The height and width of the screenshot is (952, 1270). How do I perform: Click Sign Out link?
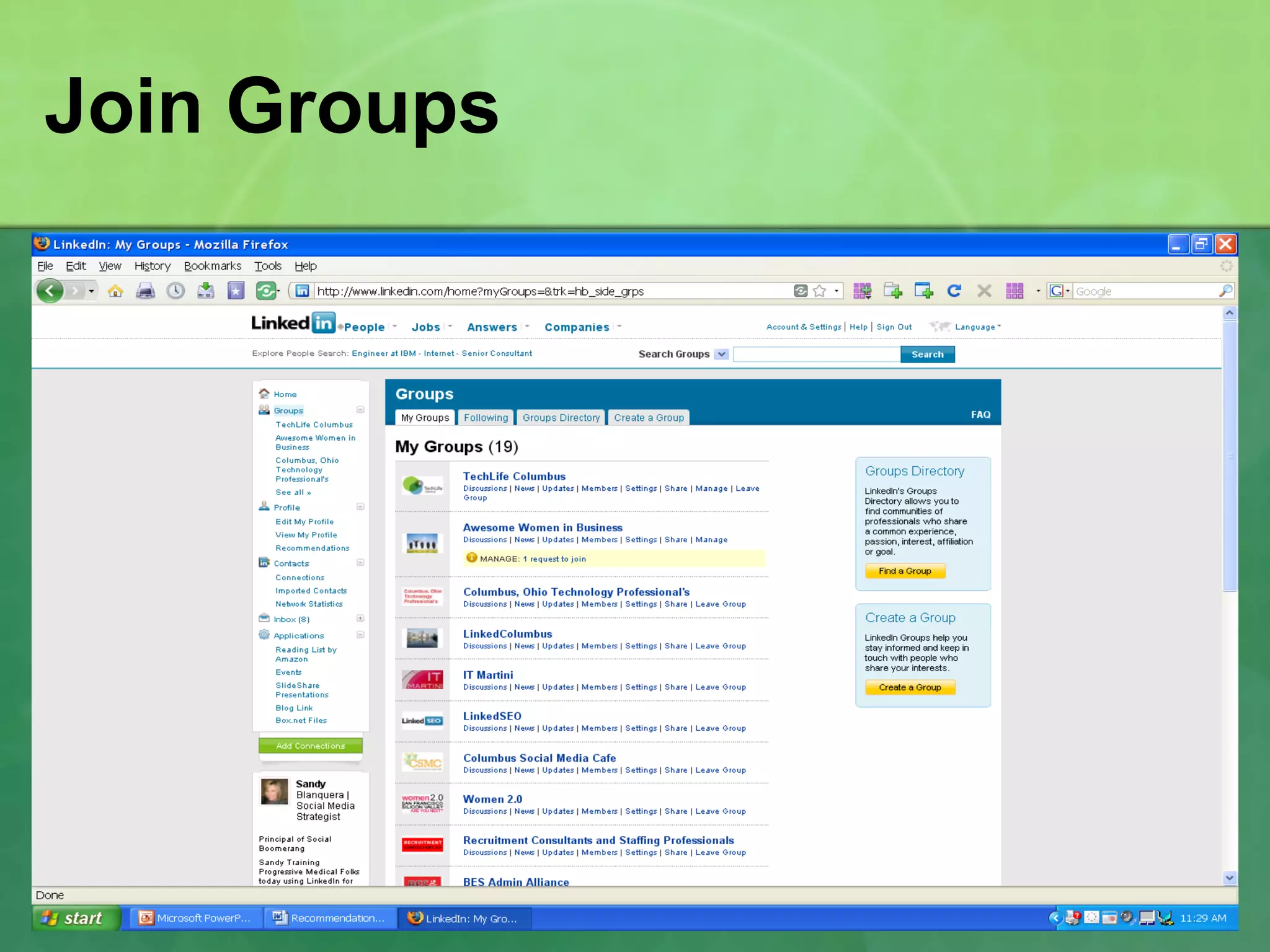(894, 327)
